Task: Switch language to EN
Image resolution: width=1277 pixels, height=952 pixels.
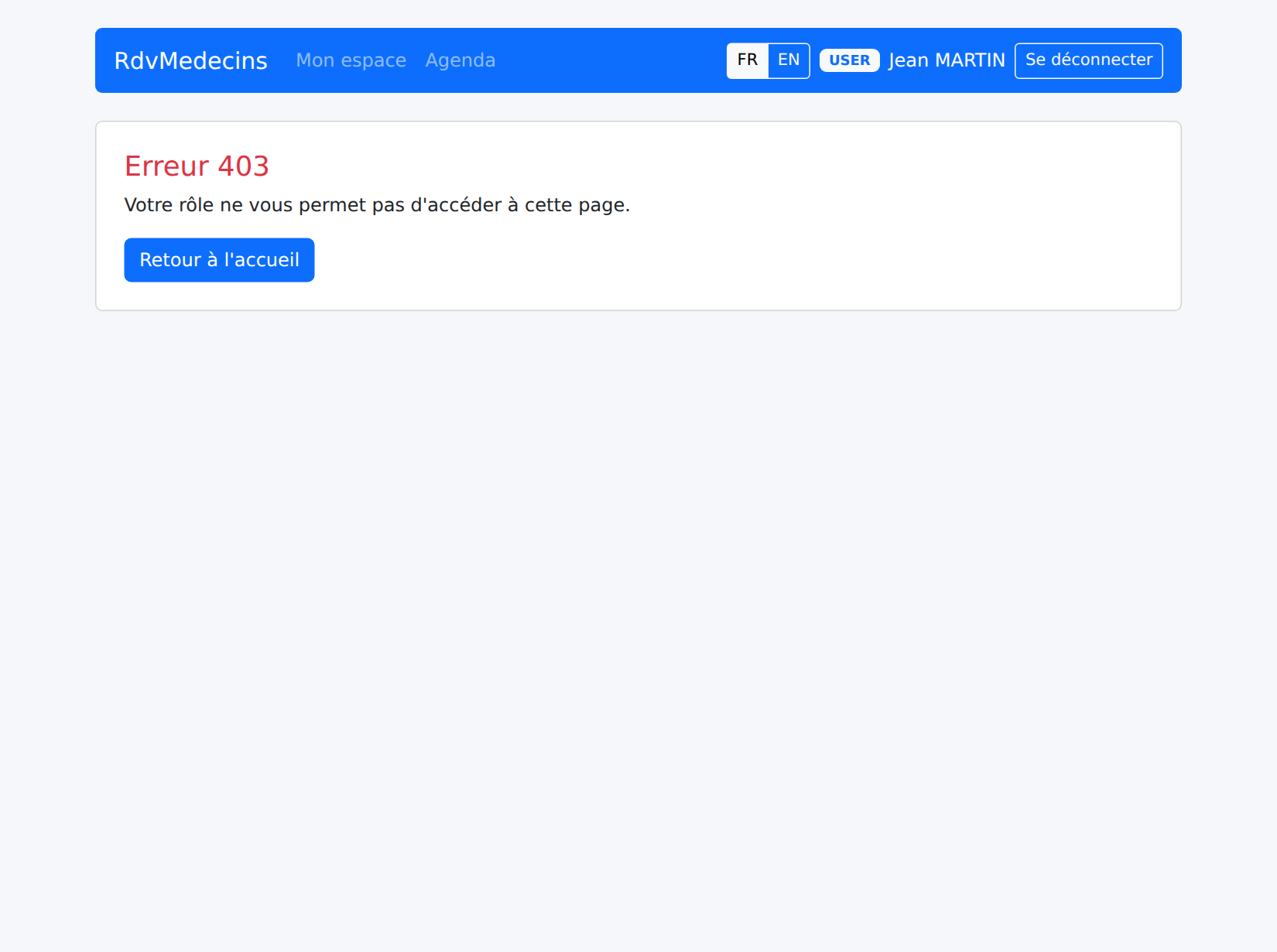Action: (789, 60)
